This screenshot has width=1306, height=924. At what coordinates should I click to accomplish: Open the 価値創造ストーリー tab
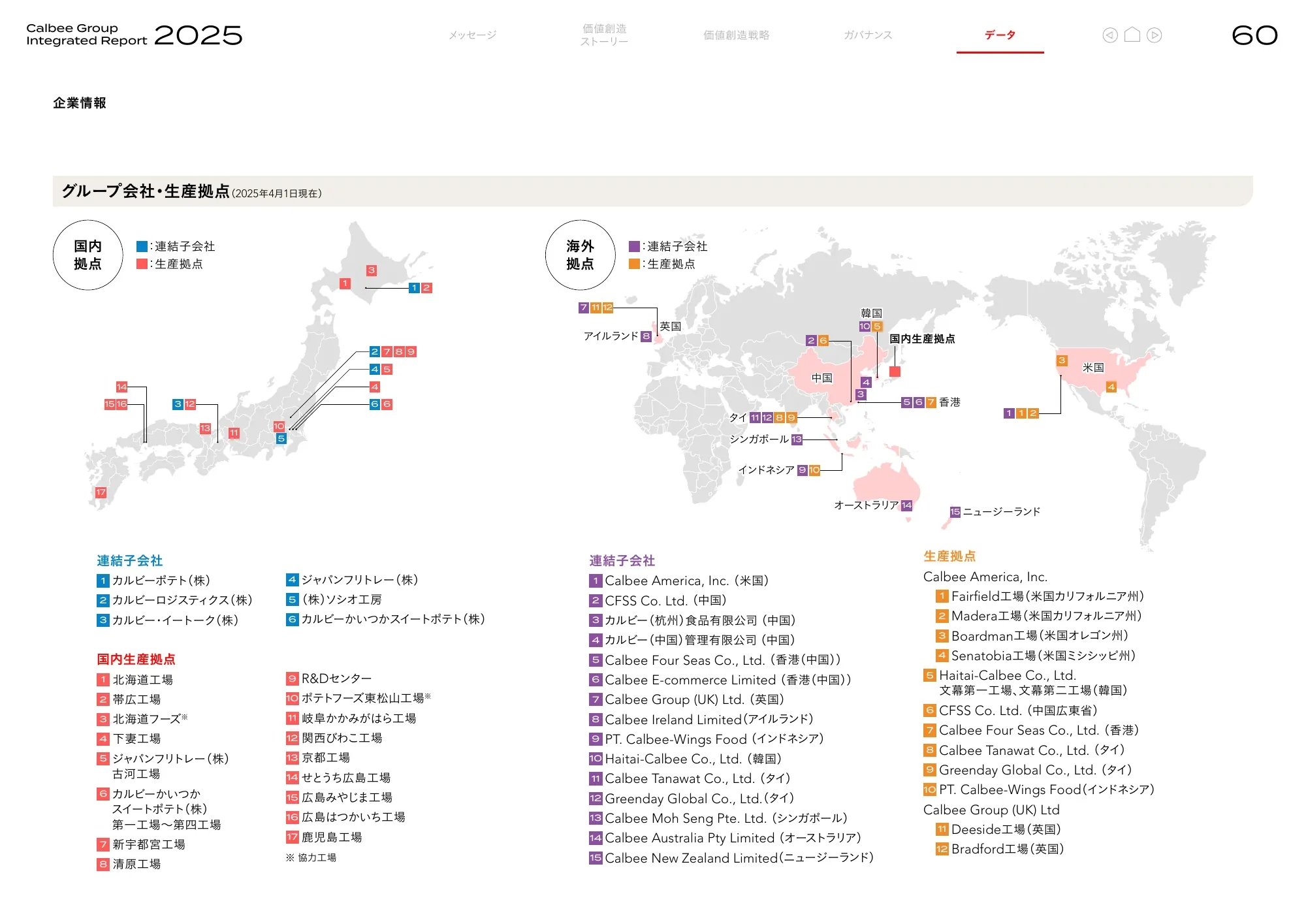604,35
